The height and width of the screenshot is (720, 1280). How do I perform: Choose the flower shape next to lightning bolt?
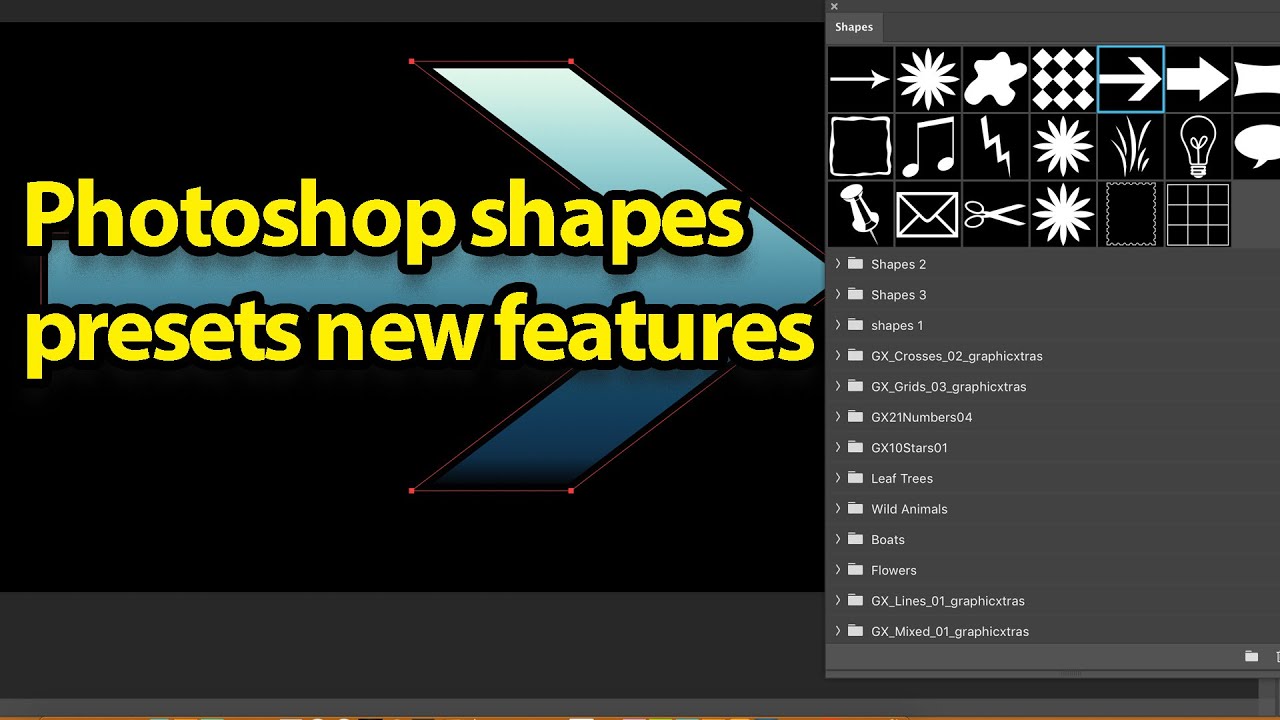click(1063, 146)
